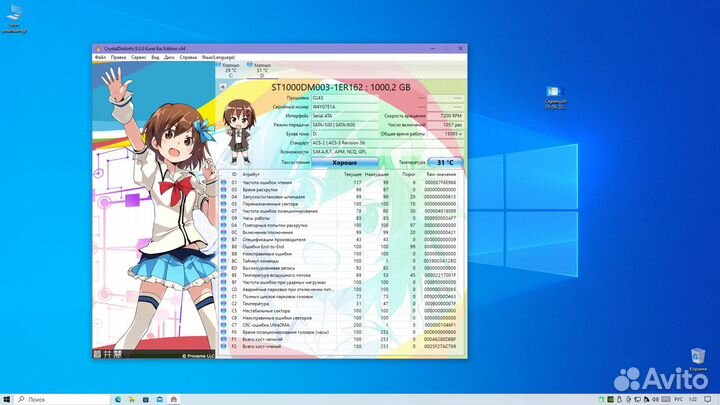
Task: Open the Windows Start menu
Action: (6, 399)
